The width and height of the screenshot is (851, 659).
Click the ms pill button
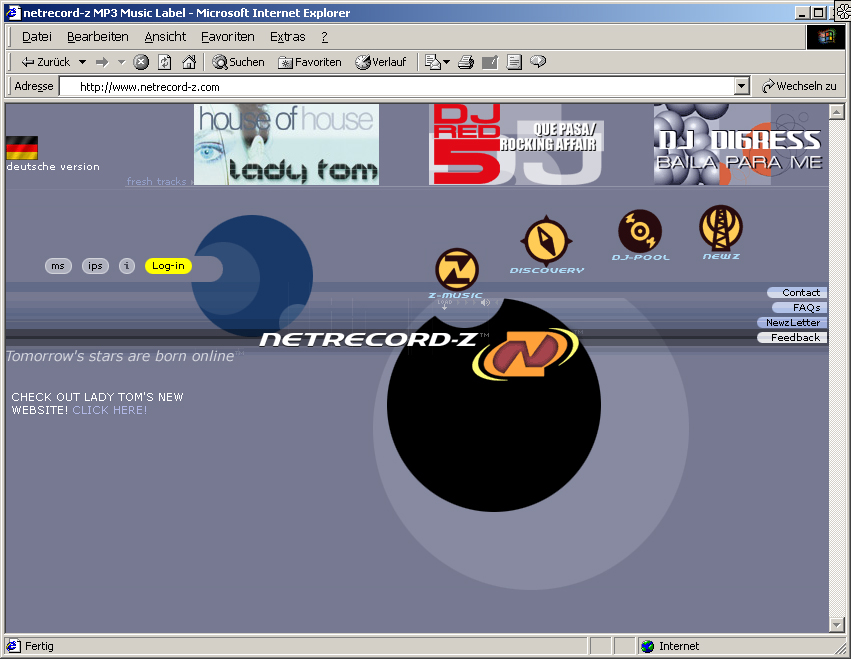pos(58,266)
